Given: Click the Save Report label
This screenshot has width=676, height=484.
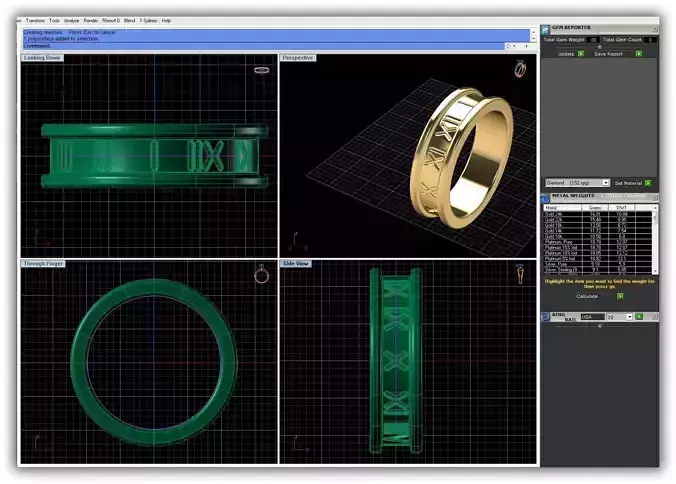Looking at the screenshot, I should click(608, 54).
